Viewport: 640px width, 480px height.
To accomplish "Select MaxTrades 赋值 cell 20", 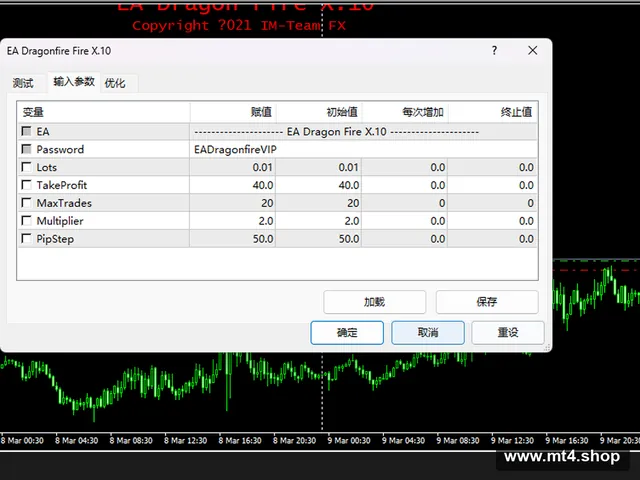I will [233, 203].
